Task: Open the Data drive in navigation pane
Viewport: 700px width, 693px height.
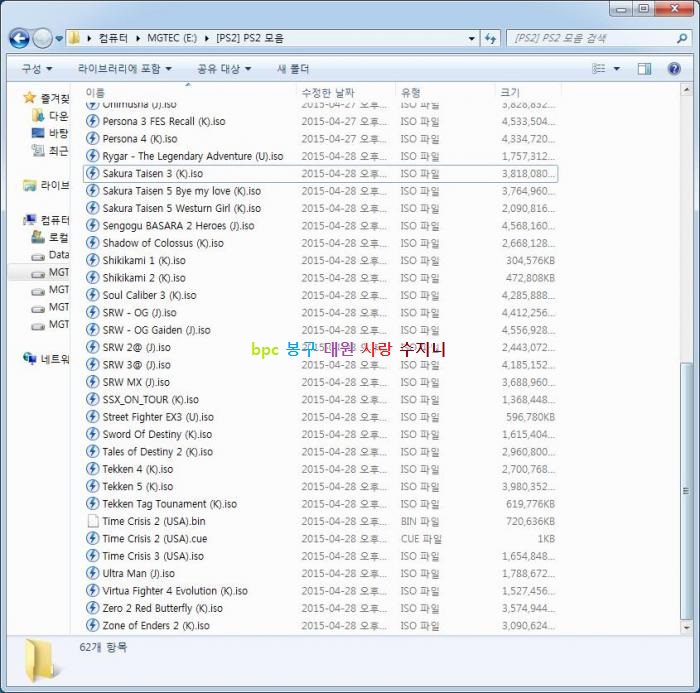Action: tap(50, 255)
